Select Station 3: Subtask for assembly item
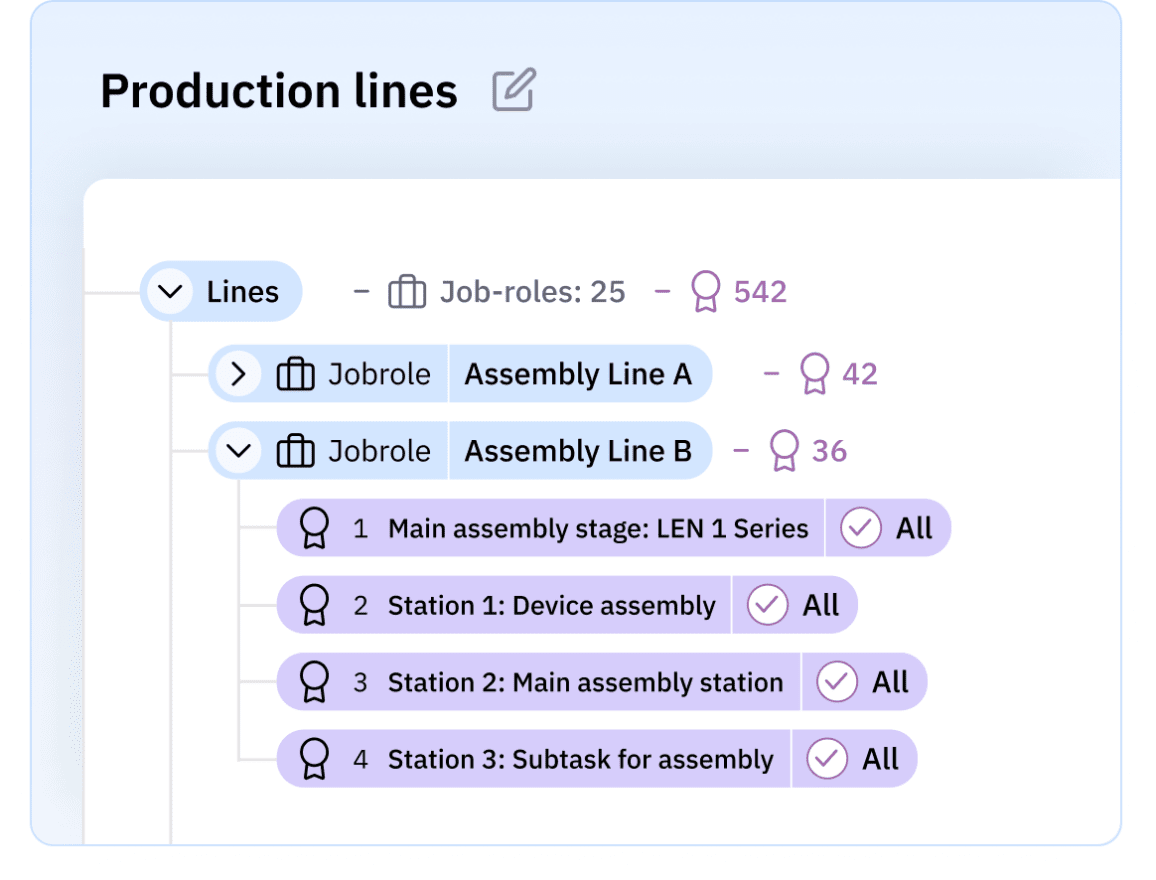This screenshot has height=880, width=1156. 580,759
